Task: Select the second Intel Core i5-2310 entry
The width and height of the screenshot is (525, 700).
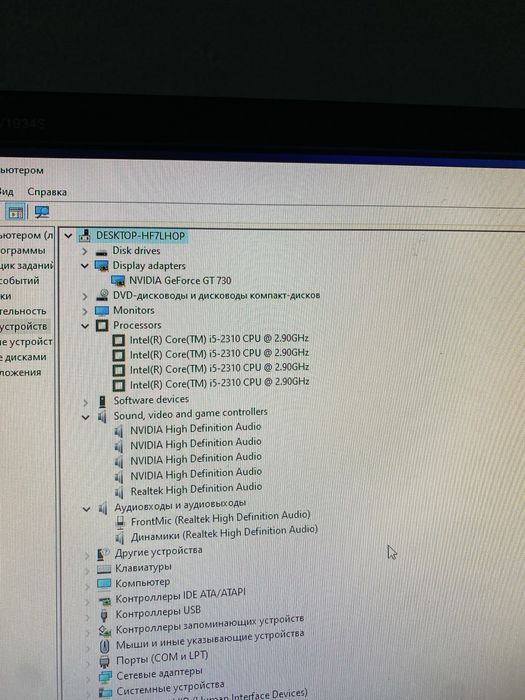Action: 219,354
